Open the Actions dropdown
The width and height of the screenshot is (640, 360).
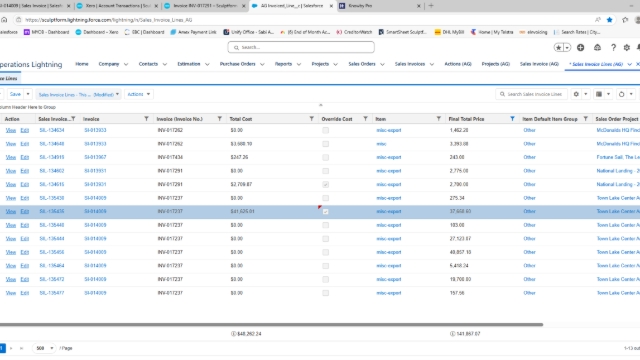point(139,94)
